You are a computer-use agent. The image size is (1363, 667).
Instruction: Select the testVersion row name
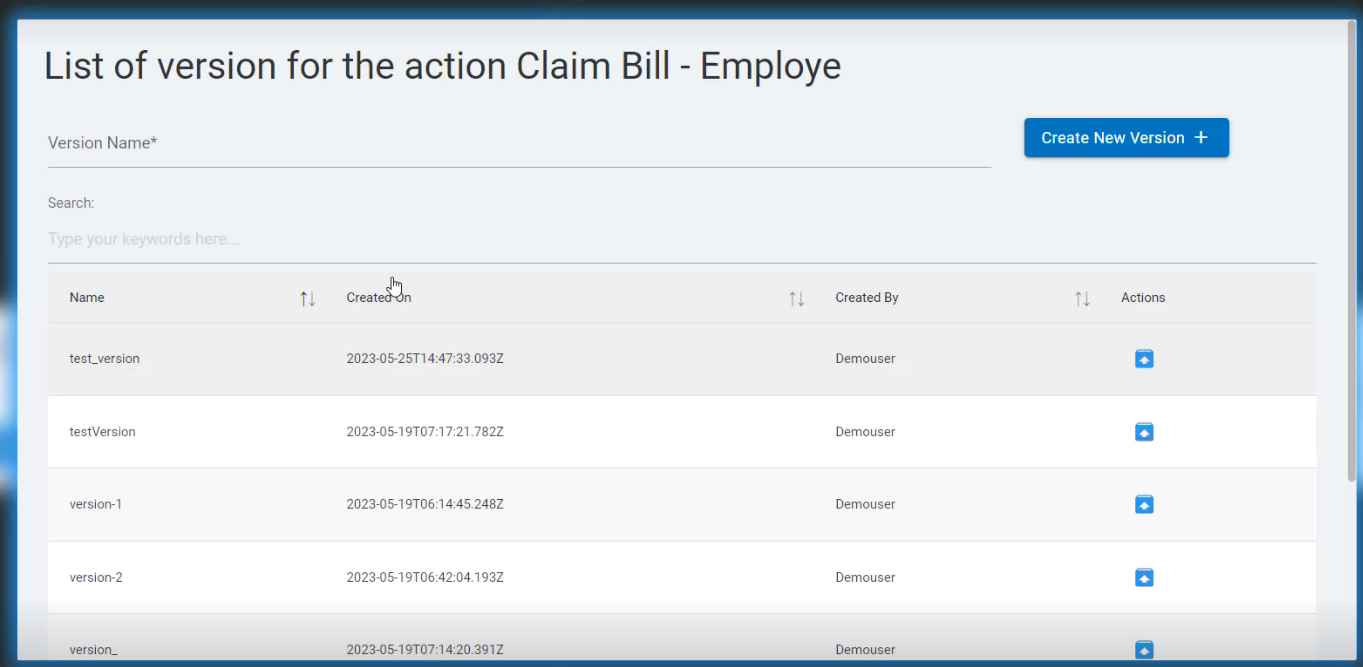pyautogui.click(x=102, y=432)
